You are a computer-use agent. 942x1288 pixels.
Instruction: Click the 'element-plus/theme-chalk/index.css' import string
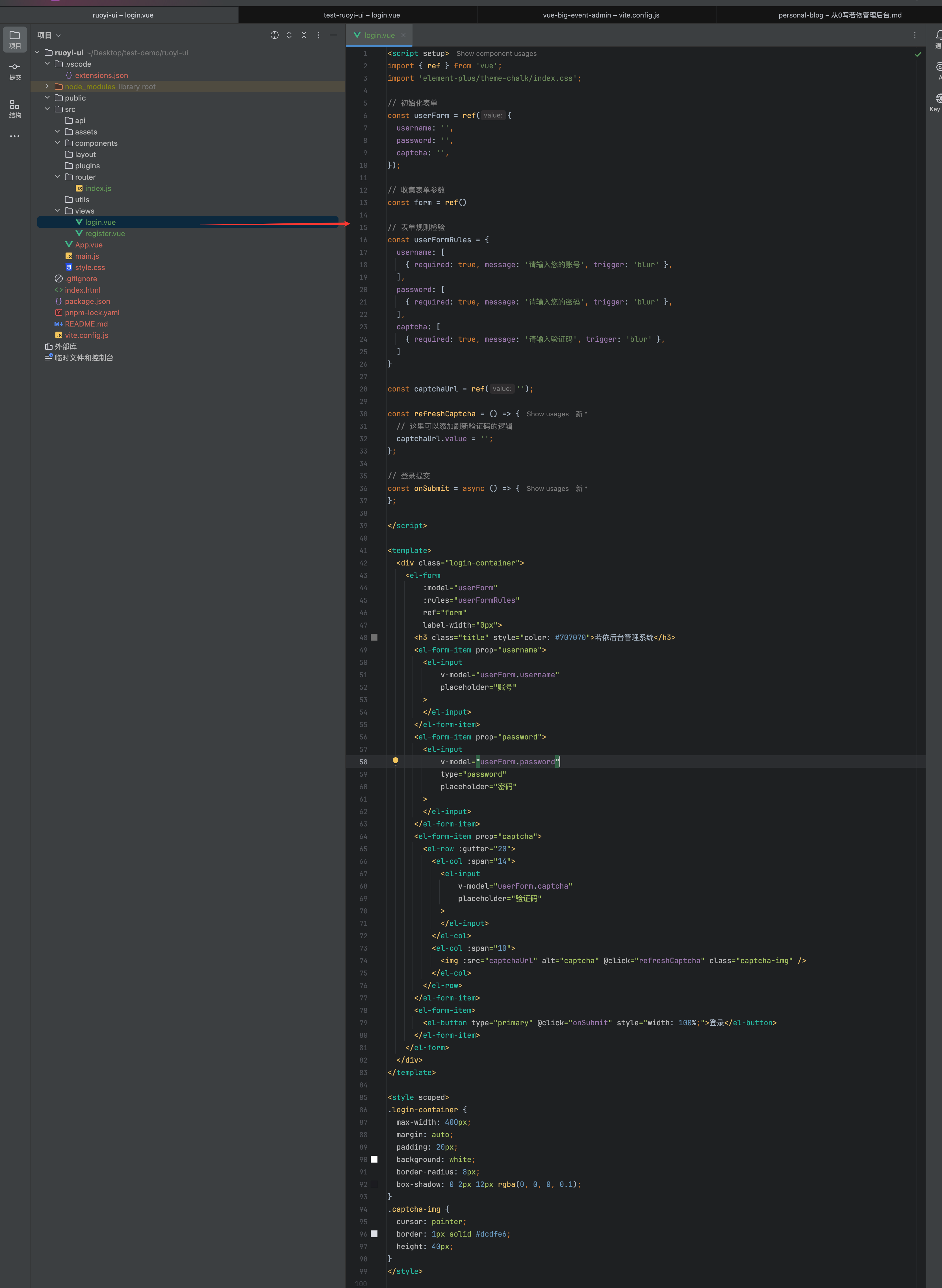click(x=498, y=79)
